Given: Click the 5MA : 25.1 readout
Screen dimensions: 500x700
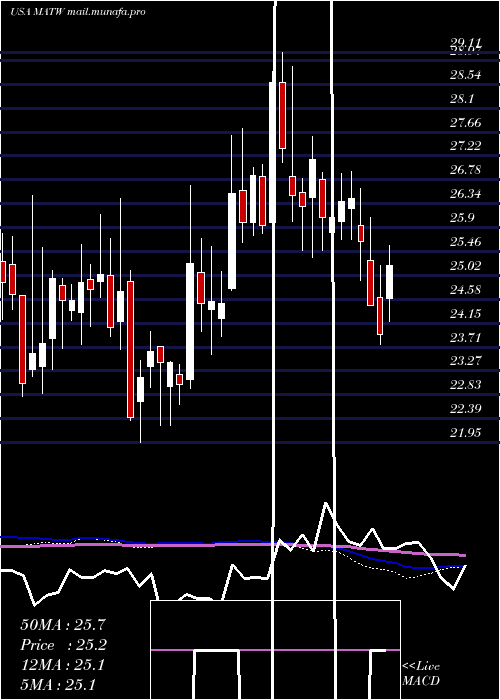Looking at the screenshot, I should point(58,685).
